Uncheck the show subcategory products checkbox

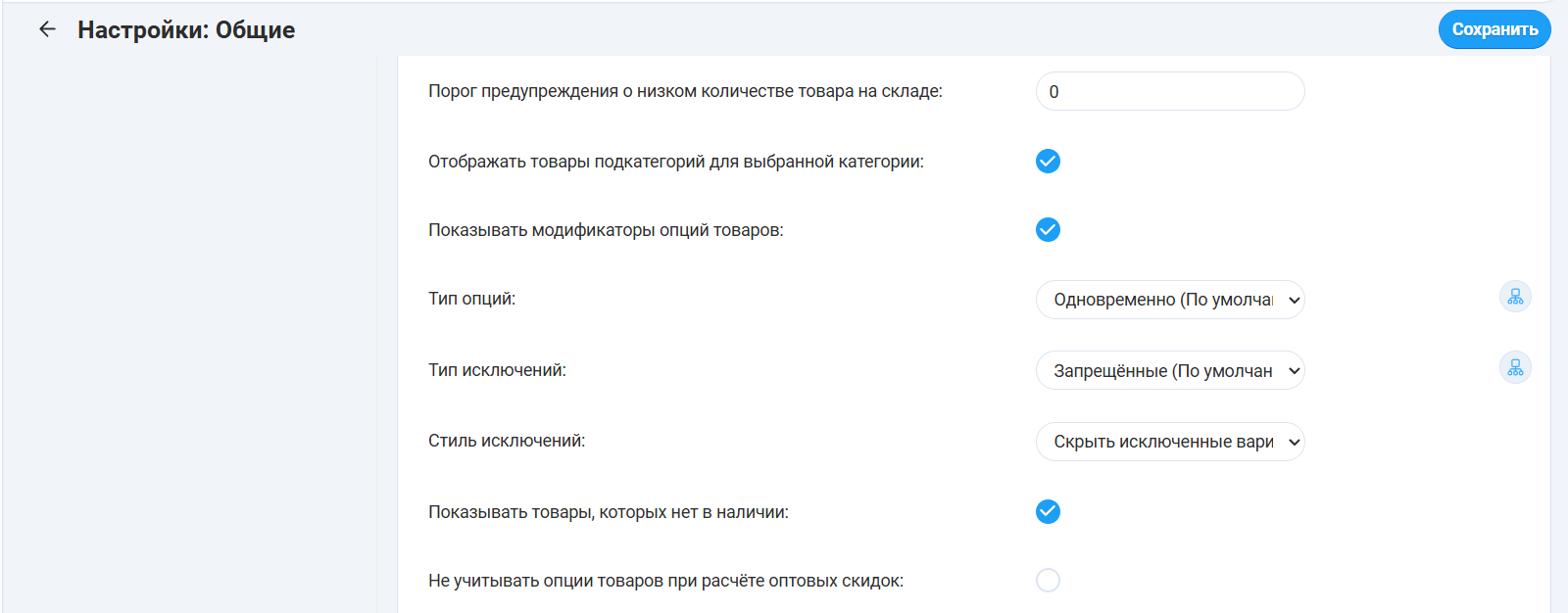[x=1048, y=162]
